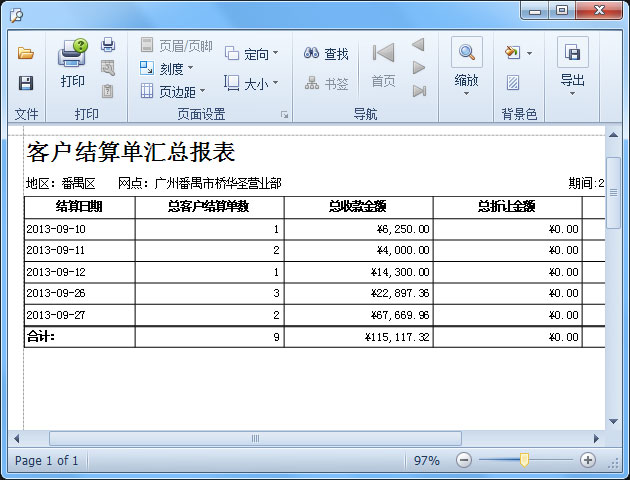Click the watermark icon under background color

pyautogui.click(x=513, y=83)
